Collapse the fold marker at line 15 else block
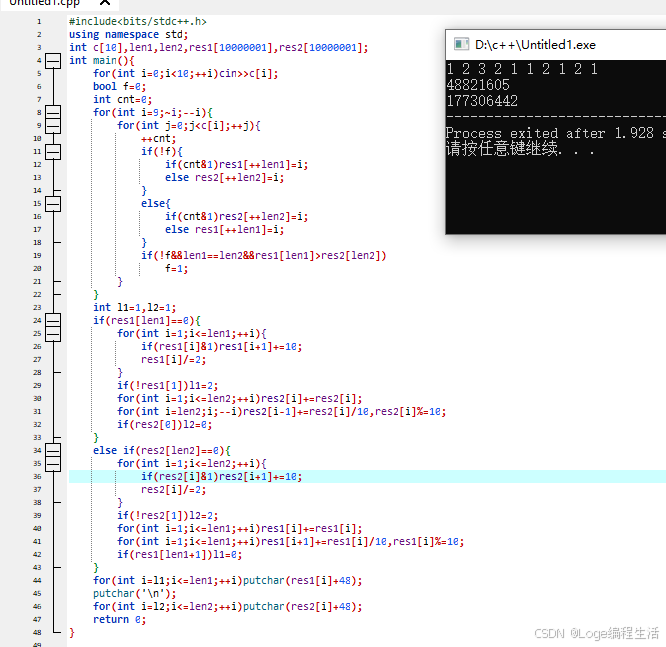 [x=53, y=204]
